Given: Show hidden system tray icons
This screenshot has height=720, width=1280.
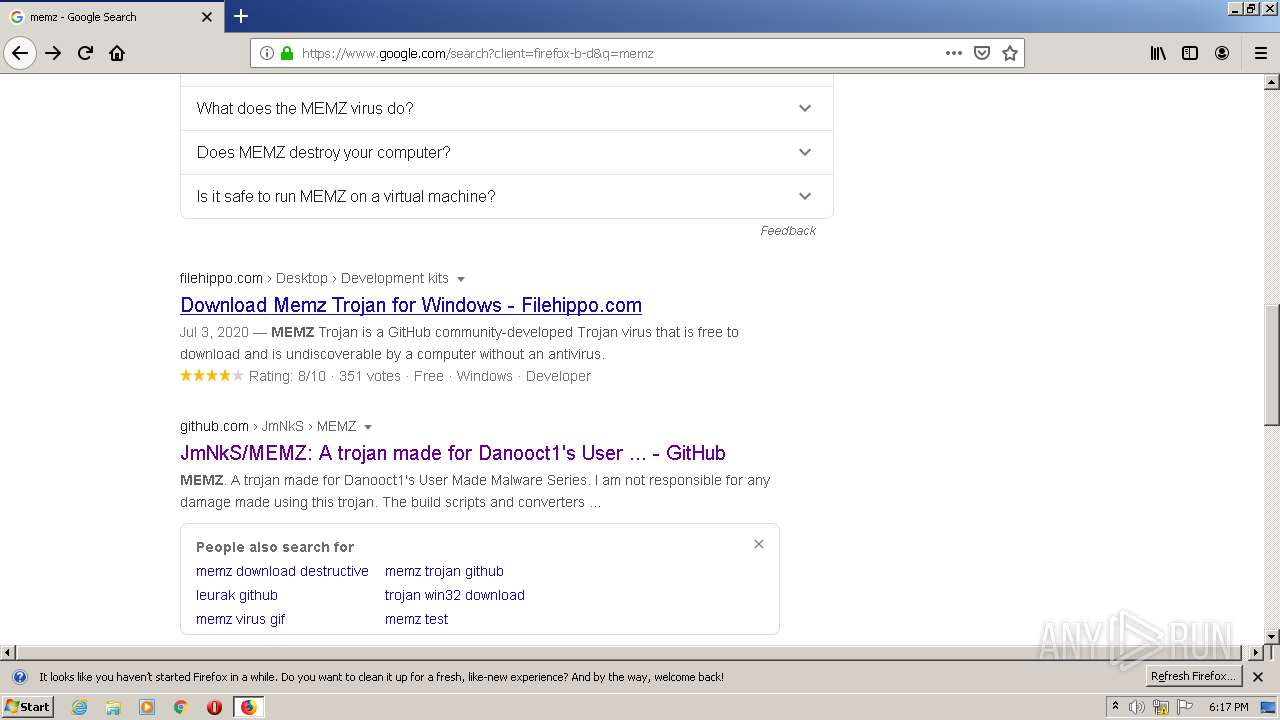Looking at the screenshot, I should tap(1115, 707).
